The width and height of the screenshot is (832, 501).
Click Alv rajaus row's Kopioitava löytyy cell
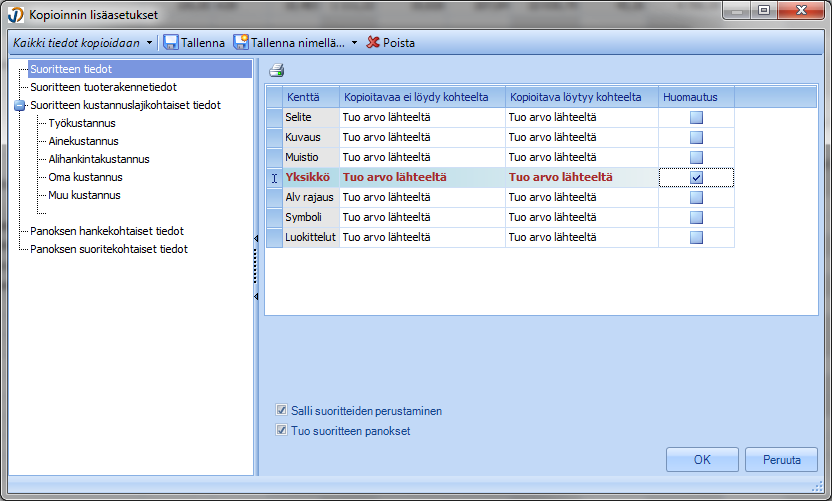pos(582,197)
